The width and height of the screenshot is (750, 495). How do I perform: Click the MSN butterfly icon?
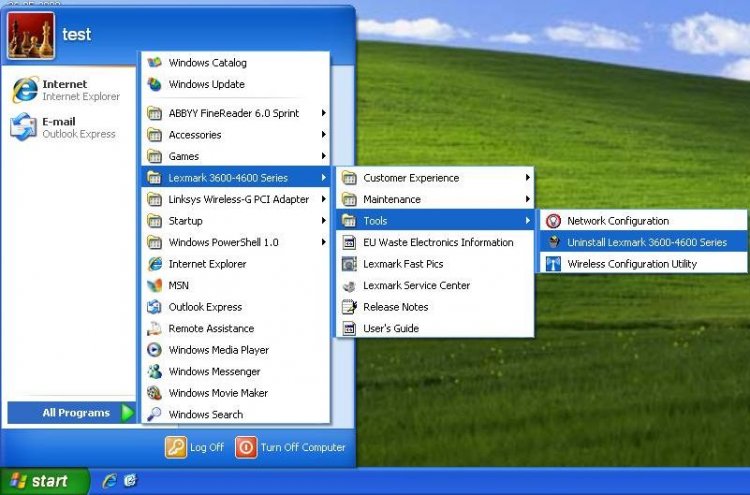click(154, 286)
